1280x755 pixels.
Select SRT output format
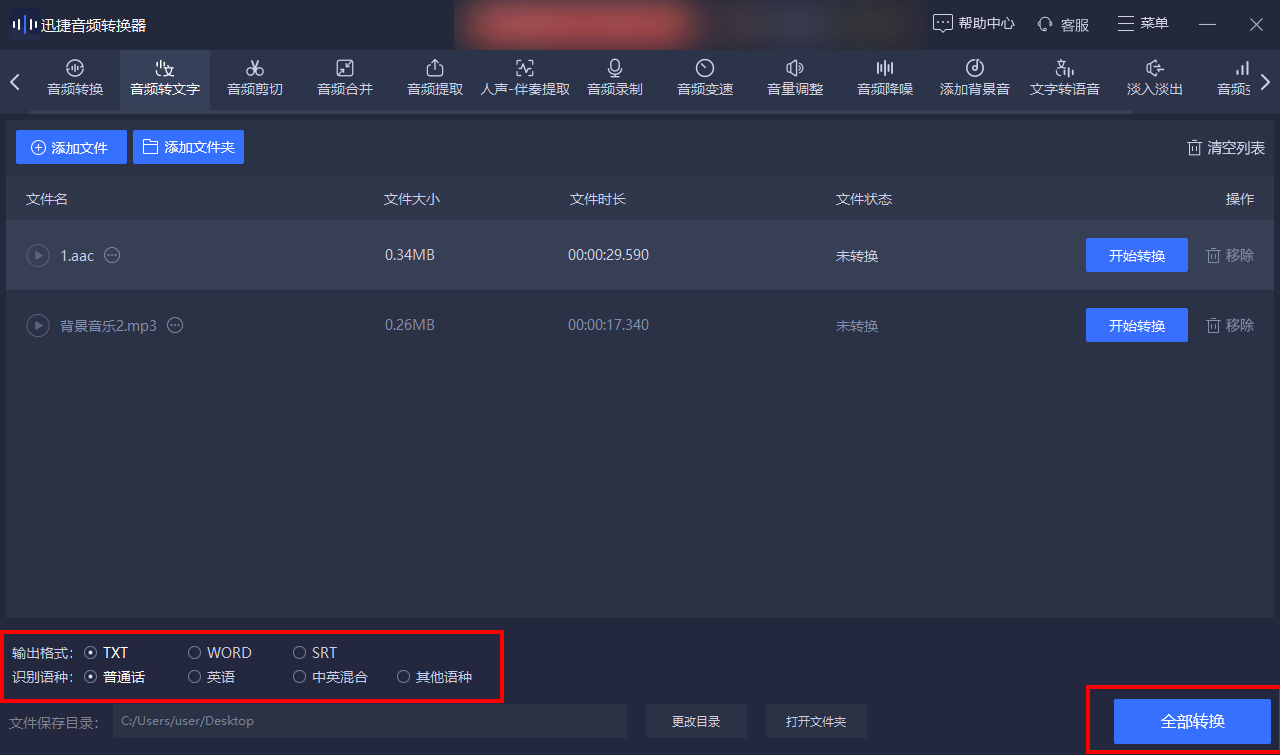pyautogui.click(x=315, y=653)
